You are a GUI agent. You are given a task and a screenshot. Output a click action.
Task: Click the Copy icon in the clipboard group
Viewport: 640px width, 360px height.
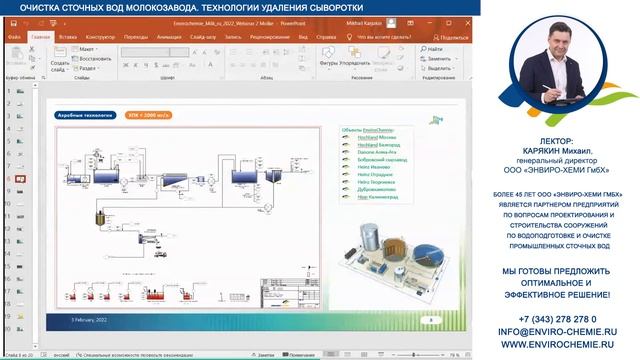coord(32,59)
